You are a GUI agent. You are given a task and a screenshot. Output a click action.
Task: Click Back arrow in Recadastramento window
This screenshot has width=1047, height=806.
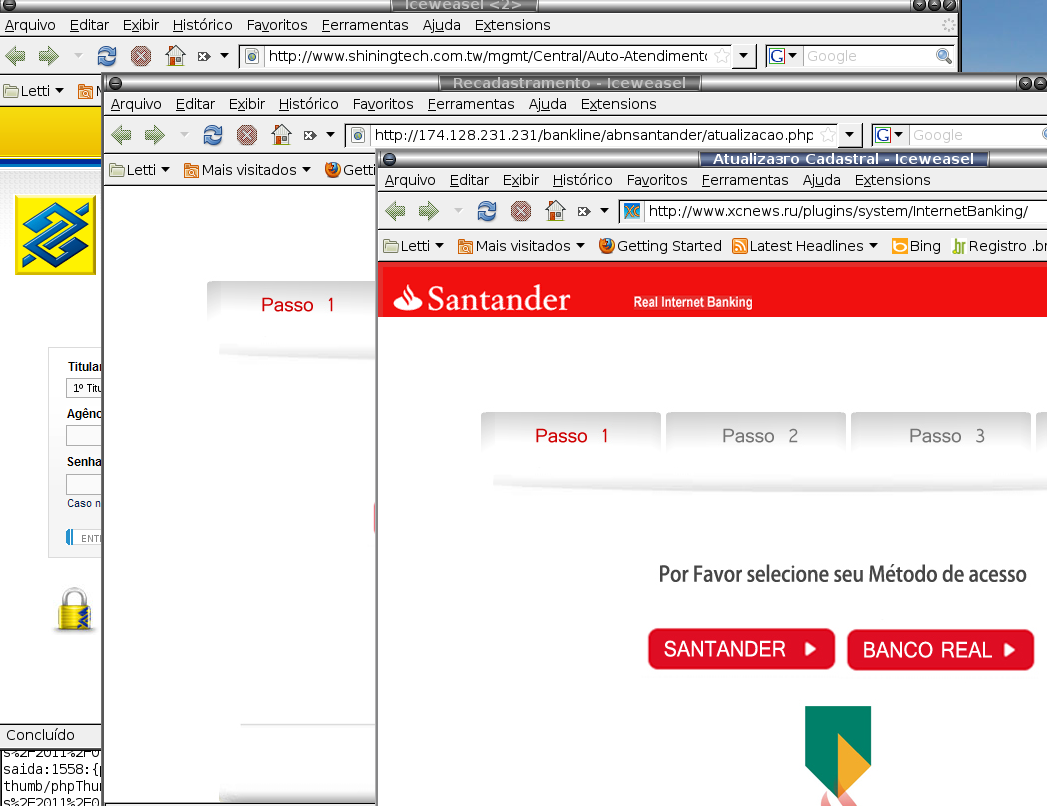click(x=121, y=136)
